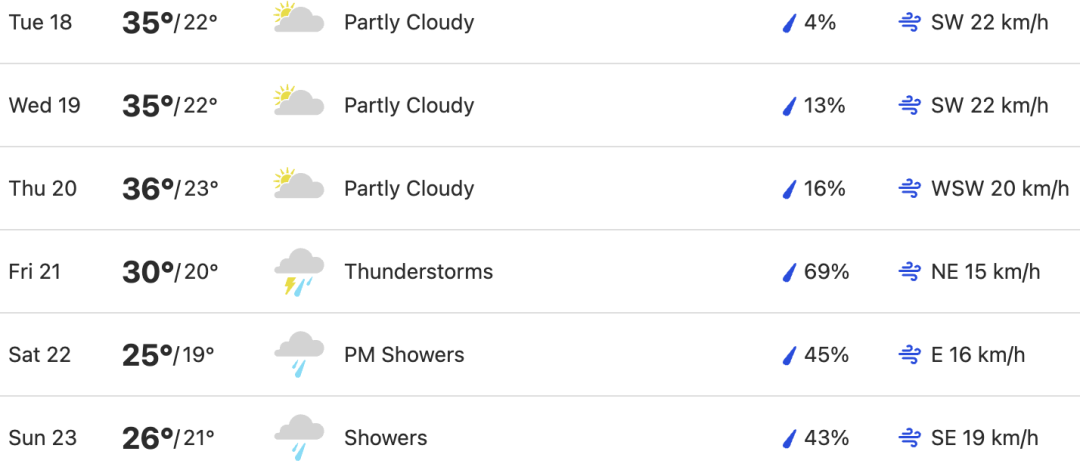1080x470 pixels.
Task: Click the wind icon beside NE 15 km/h
Action: point(910,272)
